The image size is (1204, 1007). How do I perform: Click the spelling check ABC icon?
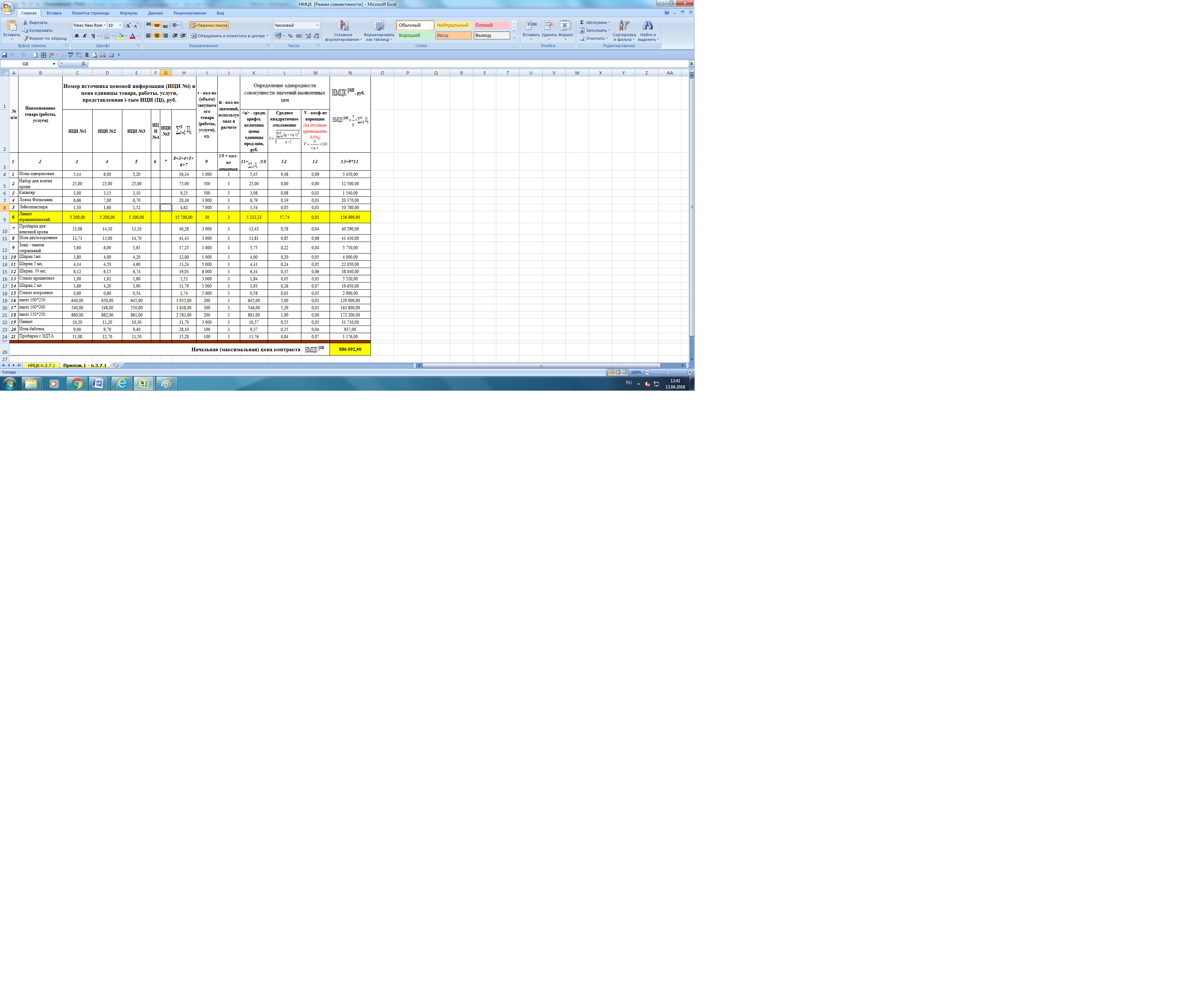71,55
